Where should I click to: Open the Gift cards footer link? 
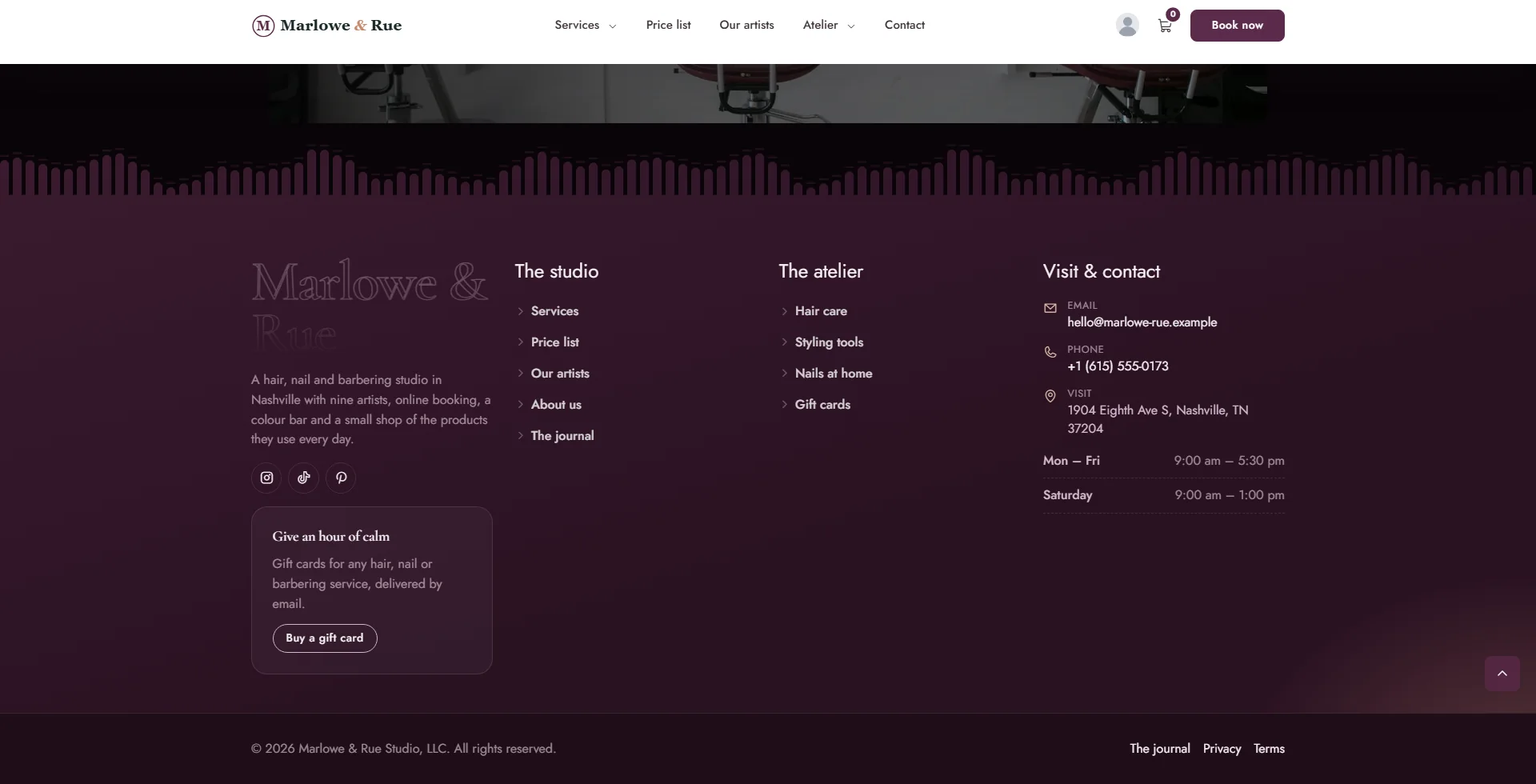(822, 405)
